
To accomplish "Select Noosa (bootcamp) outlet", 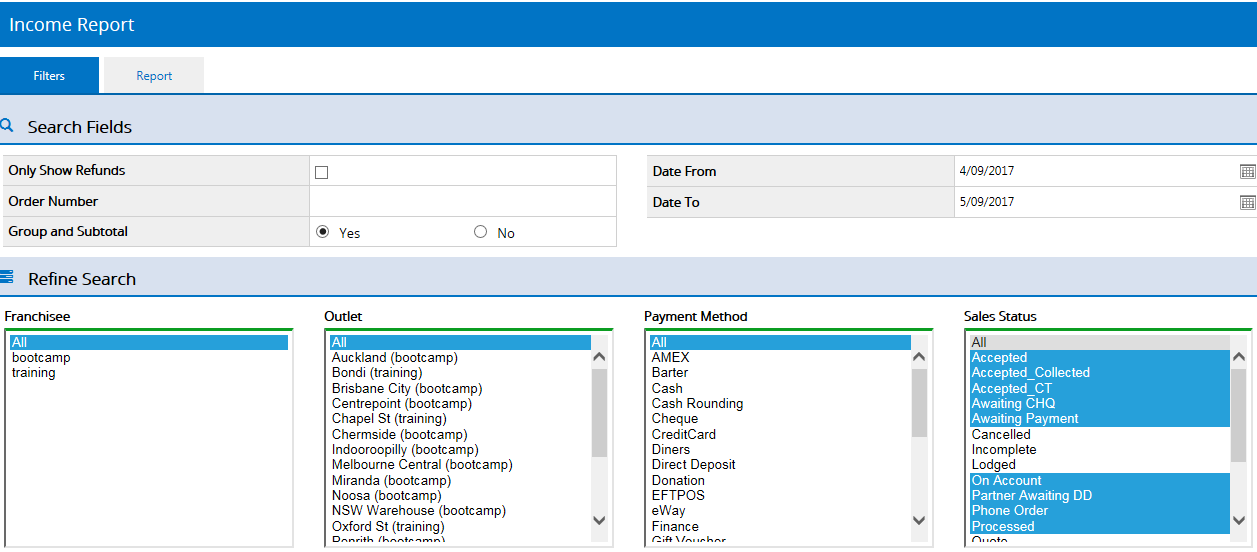I will 460,495.
